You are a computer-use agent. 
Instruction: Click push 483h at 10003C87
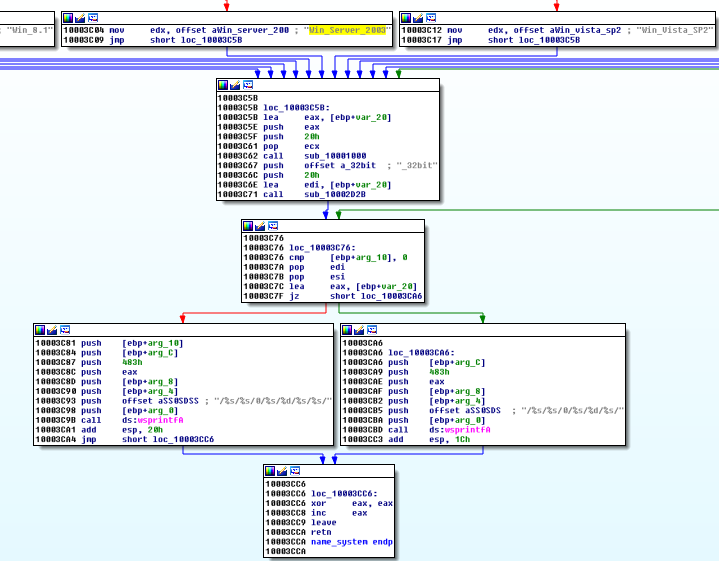(111, 362)
